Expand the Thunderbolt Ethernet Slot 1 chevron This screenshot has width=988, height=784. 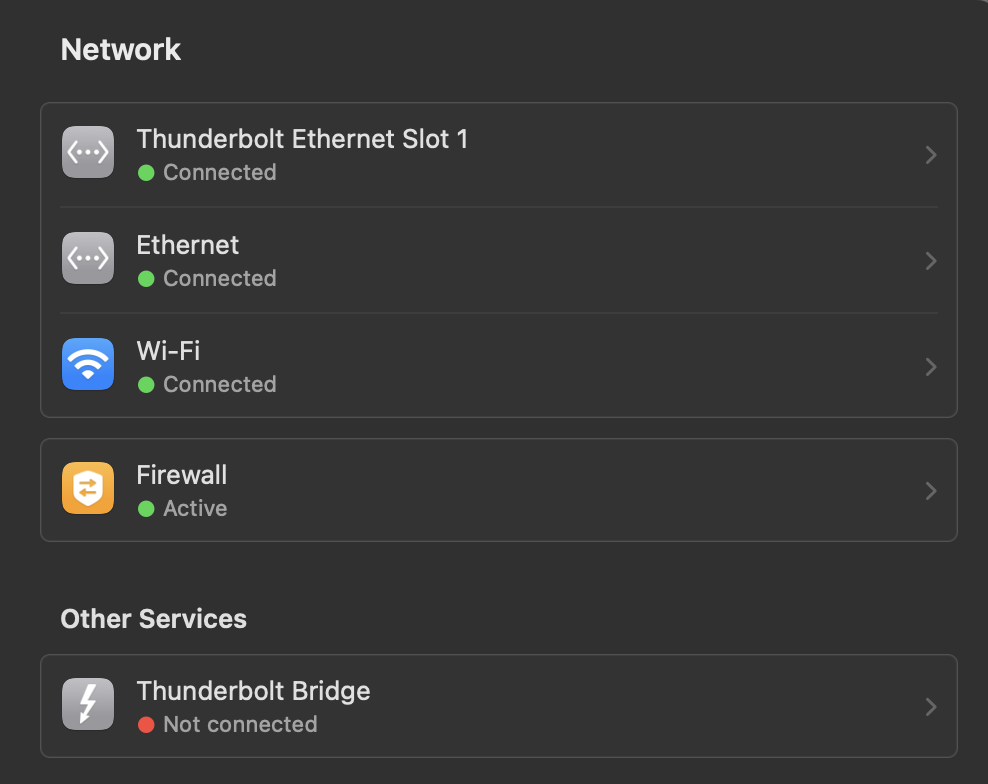pyautogui.click(x=931, y=155)
